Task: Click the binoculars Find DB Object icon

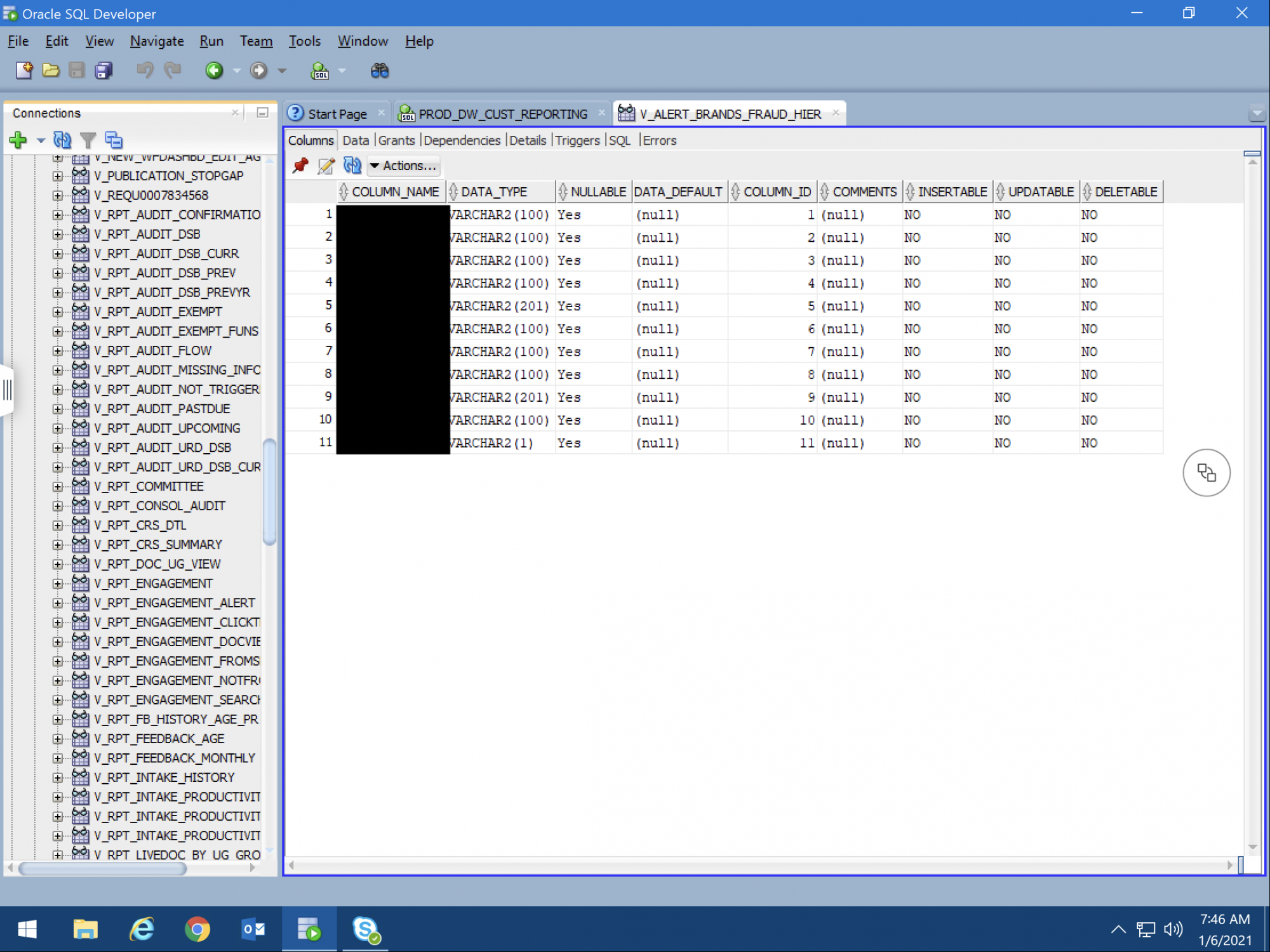Action: pos(379,70)
